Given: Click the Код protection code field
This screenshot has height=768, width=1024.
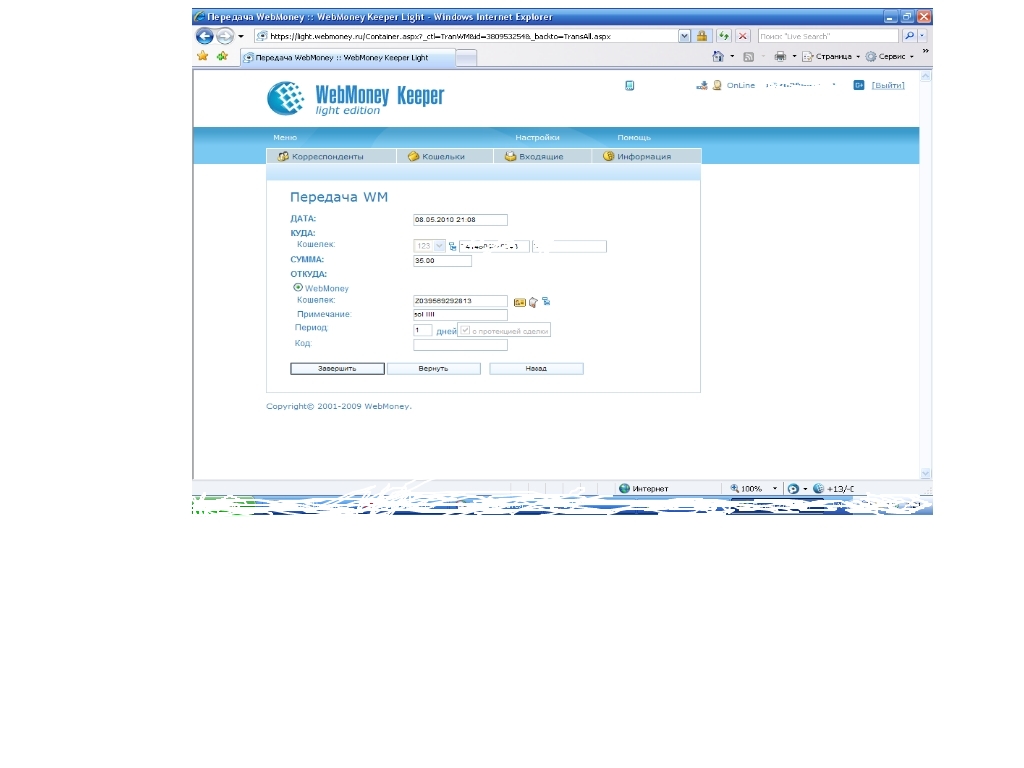Looking at the screenshot, I should 460,345.
